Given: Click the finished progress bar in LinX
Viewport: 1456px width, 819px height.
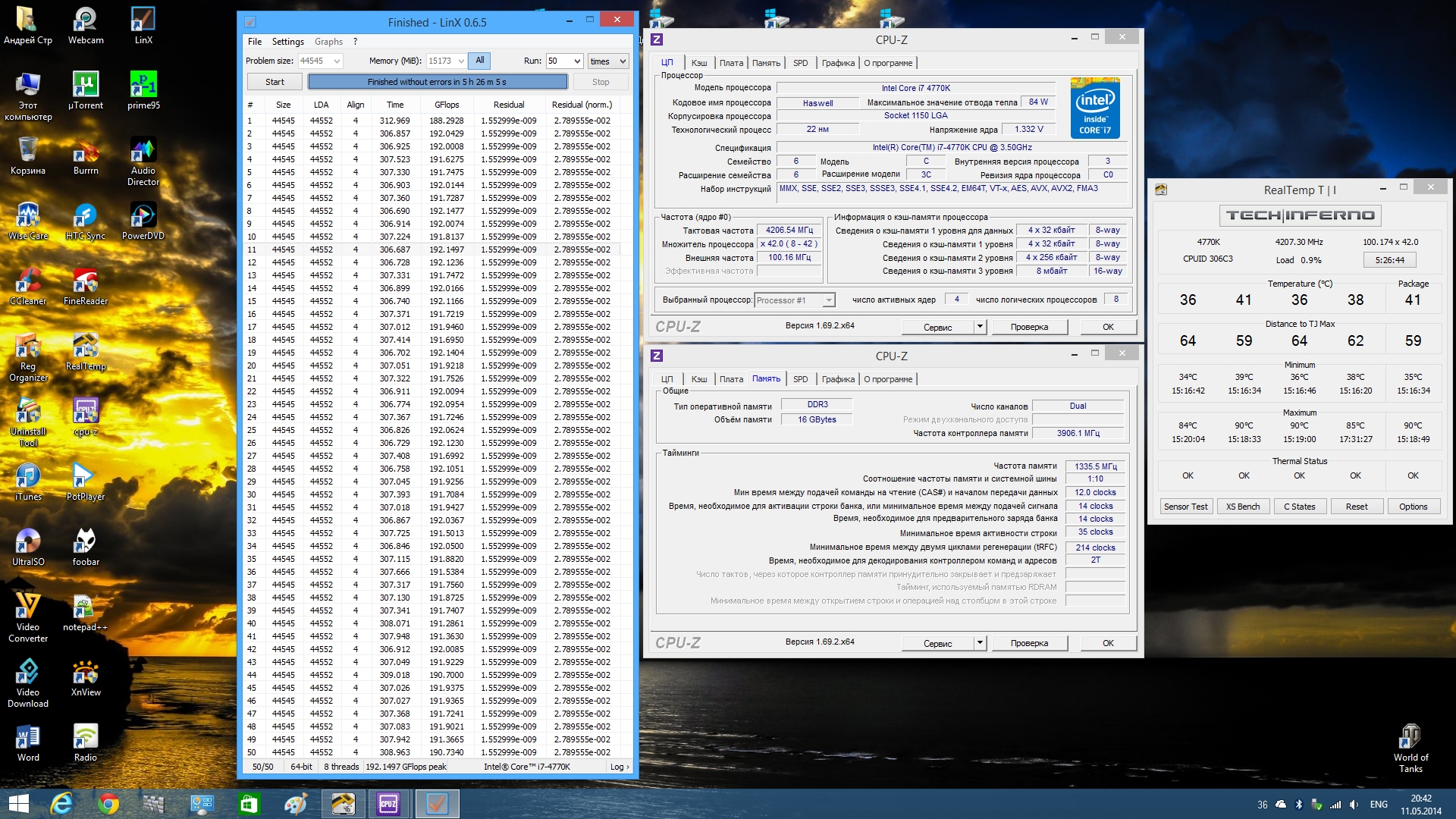Looking at the screenshot, I should coord(437,82).
